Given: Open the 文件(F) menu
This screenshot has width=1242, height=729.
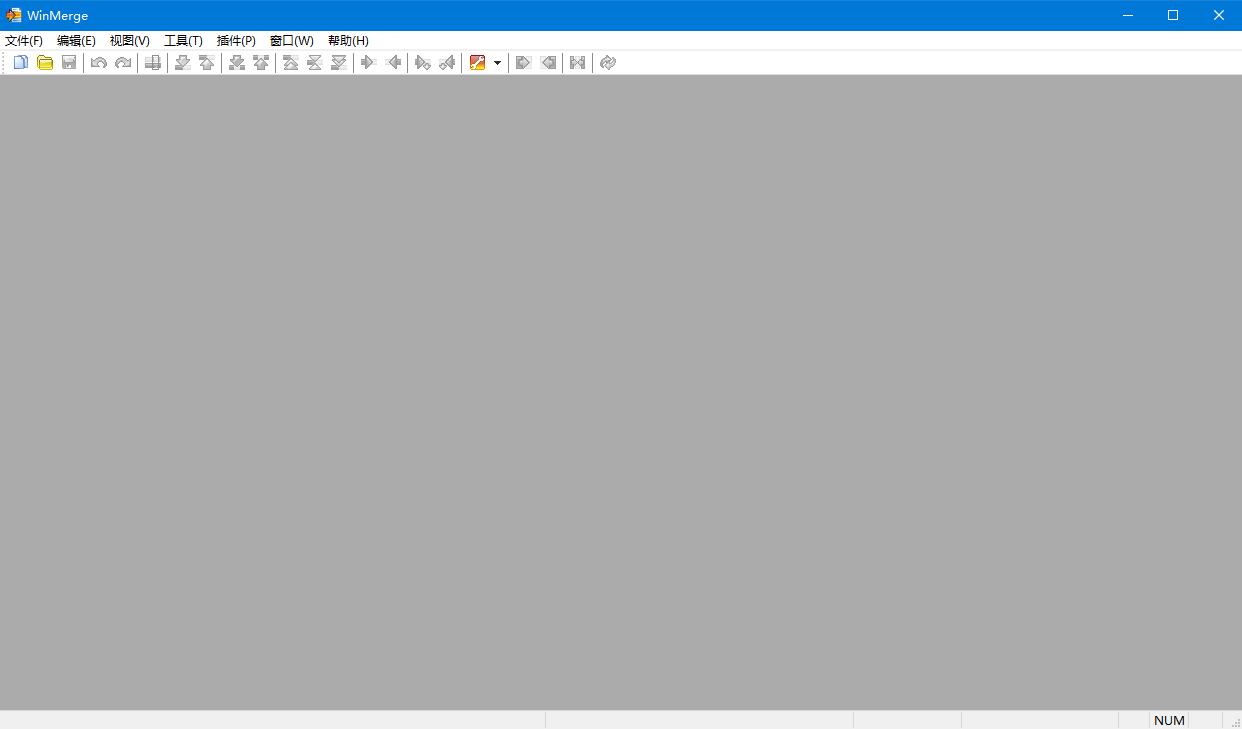Looking at the screenshot, I should coord(24,40).
